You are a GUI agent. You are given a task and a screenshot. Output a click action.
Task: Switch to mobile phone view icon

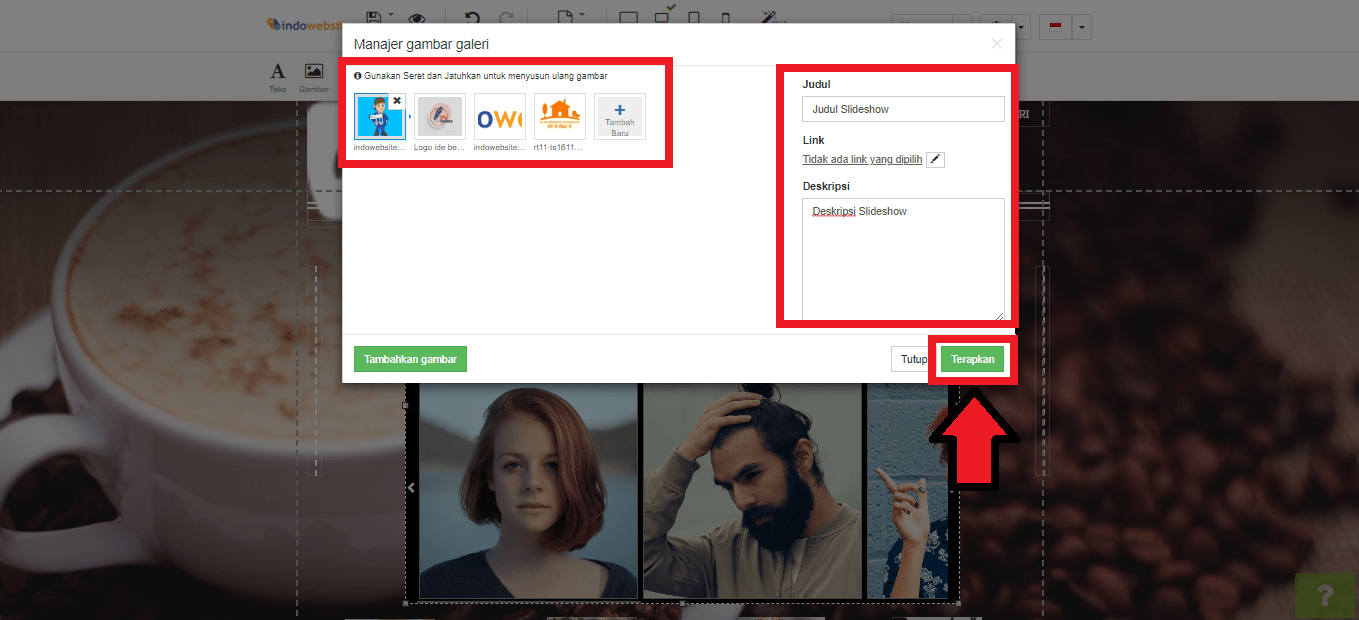[x=726, y=18]
